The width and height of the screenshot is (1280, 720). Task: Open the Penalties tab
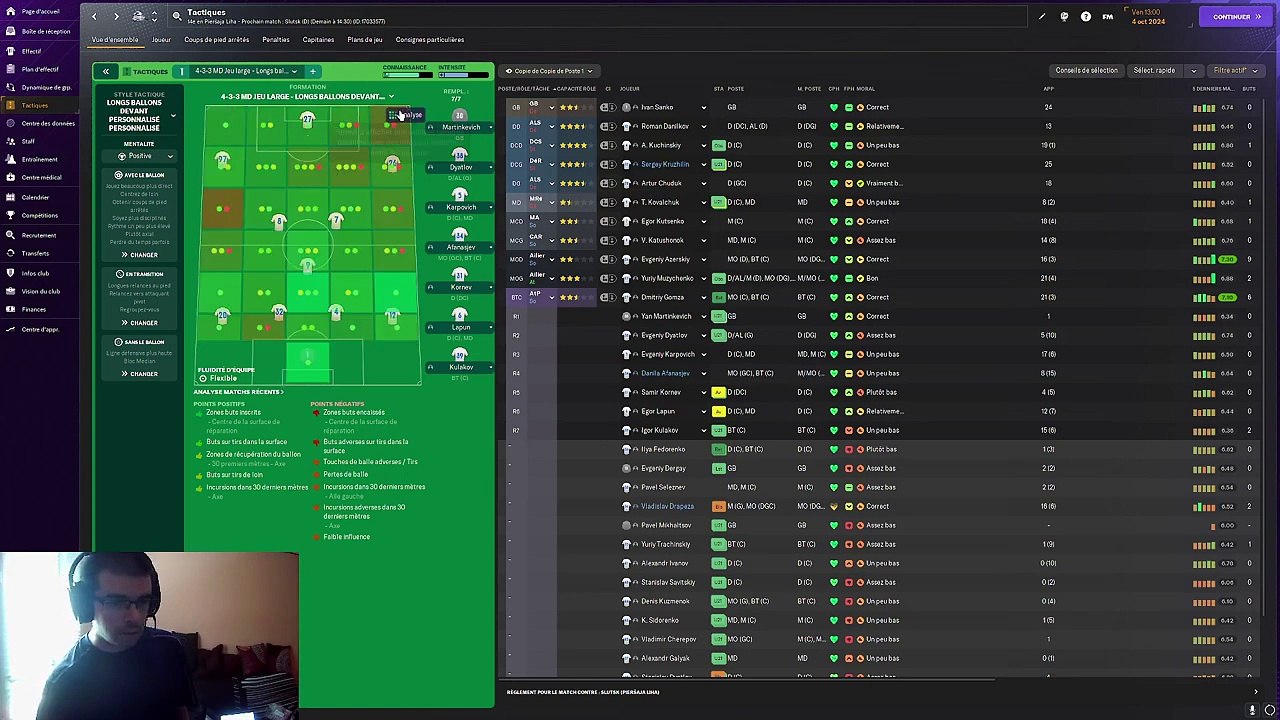pyautogui.click(x=275, y=40)
